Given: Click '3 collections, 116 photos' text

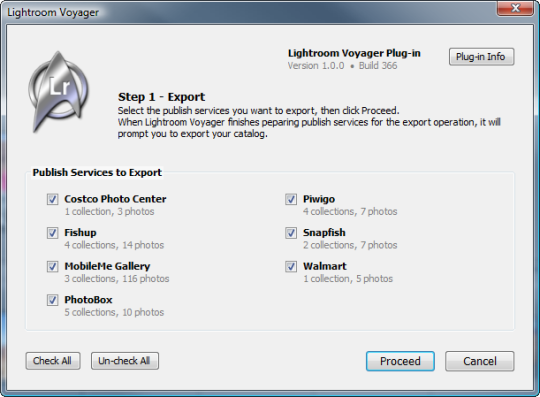Looking at the screenshot, I should 117,279.
